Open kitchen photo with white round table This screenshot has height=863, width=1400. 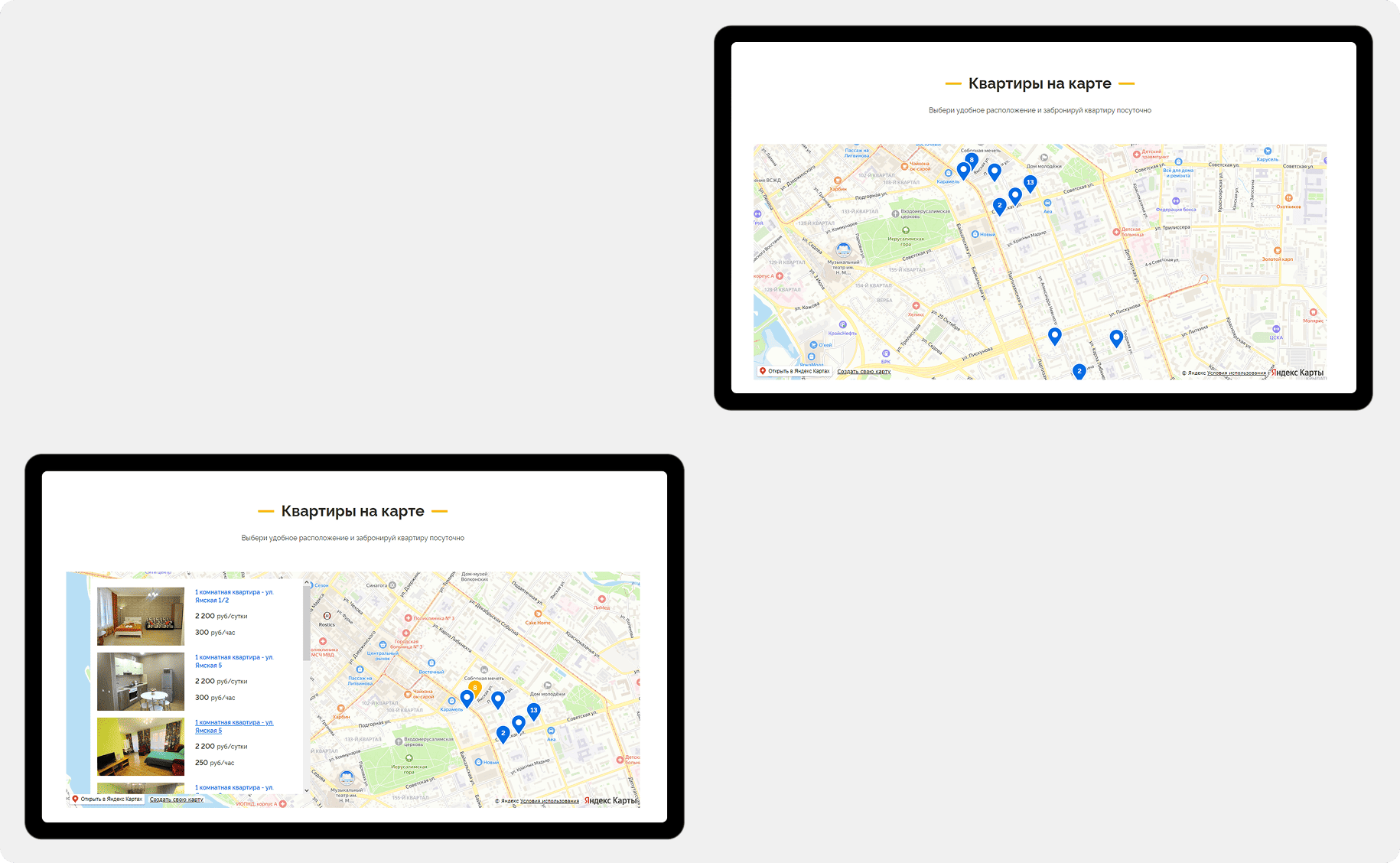(x=141, y=682)
